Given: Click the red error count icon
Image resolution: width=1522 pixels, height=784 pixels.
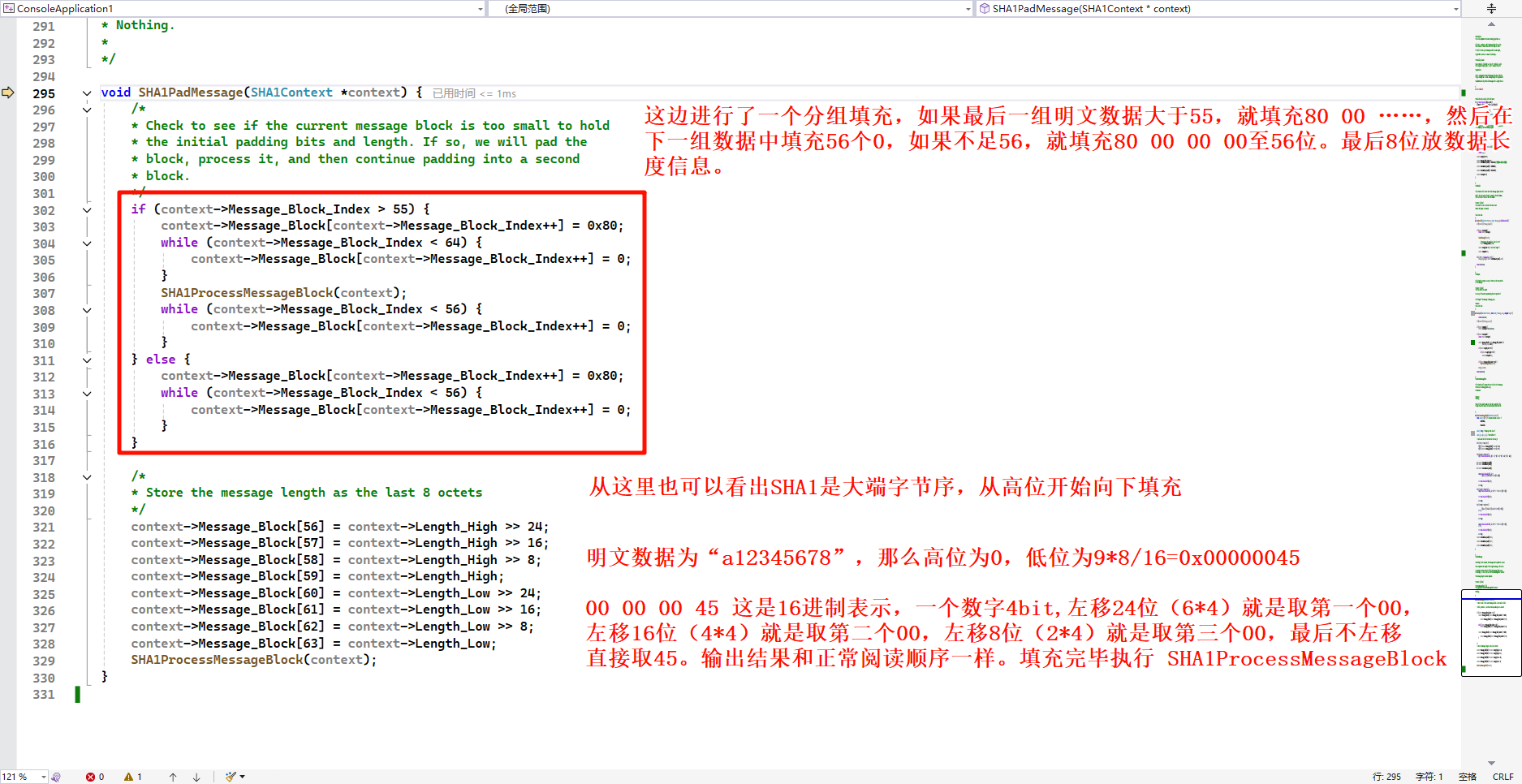Looking at the screenshot, I should click(91, 777).
